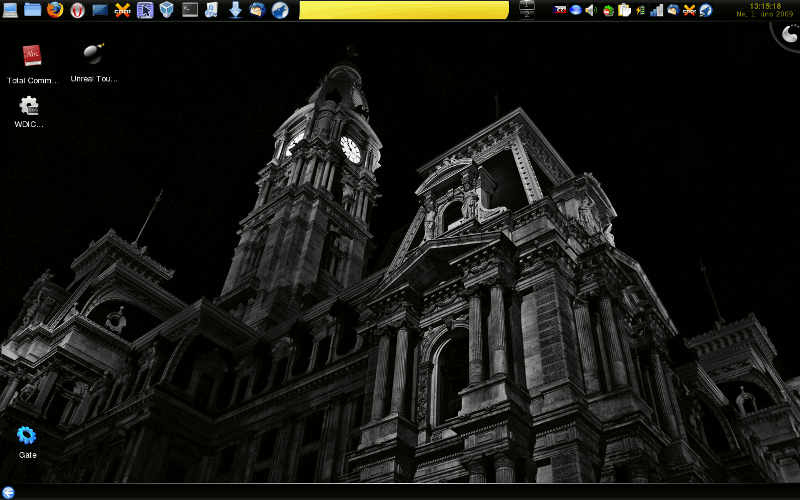Open the Total Commander desktop shortcut
800x500 pixels.
[32, 56]
